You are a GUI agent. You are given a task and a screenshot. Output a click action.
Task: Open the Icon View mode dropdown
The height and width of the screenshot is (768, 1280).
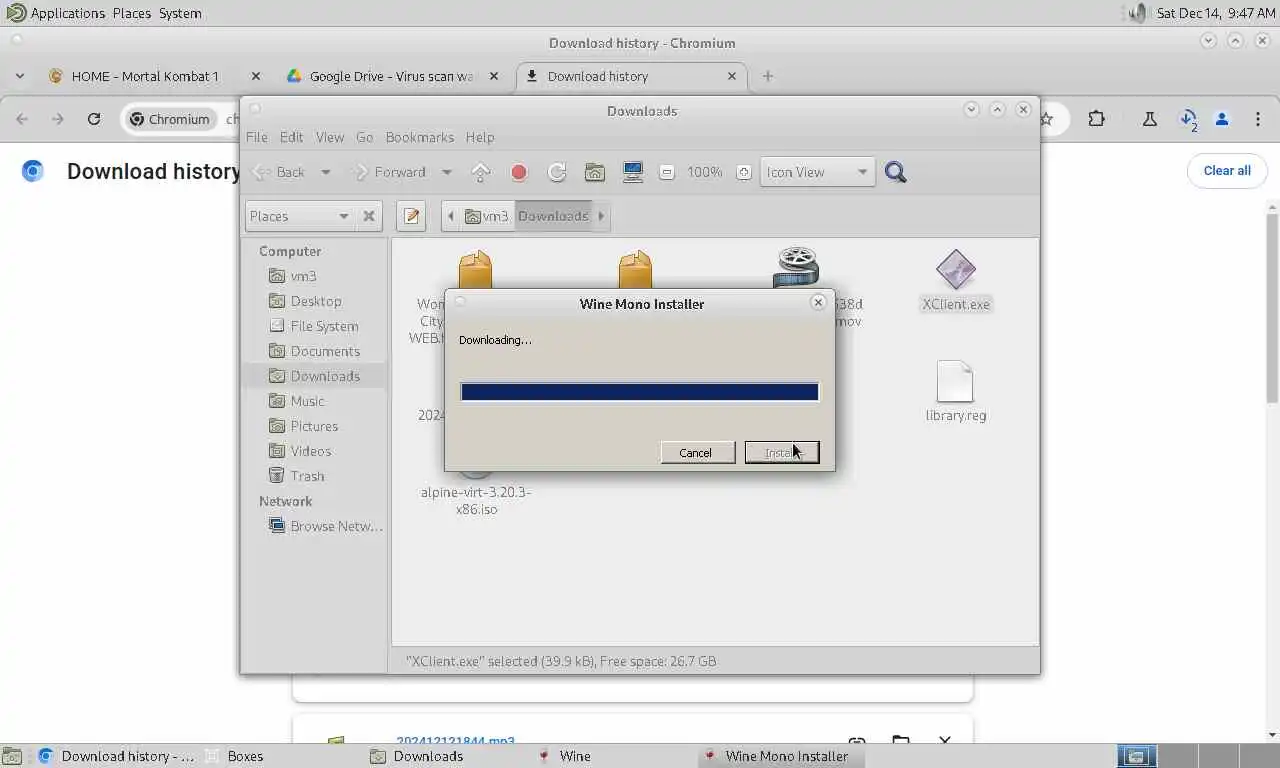tap(817, 172)
